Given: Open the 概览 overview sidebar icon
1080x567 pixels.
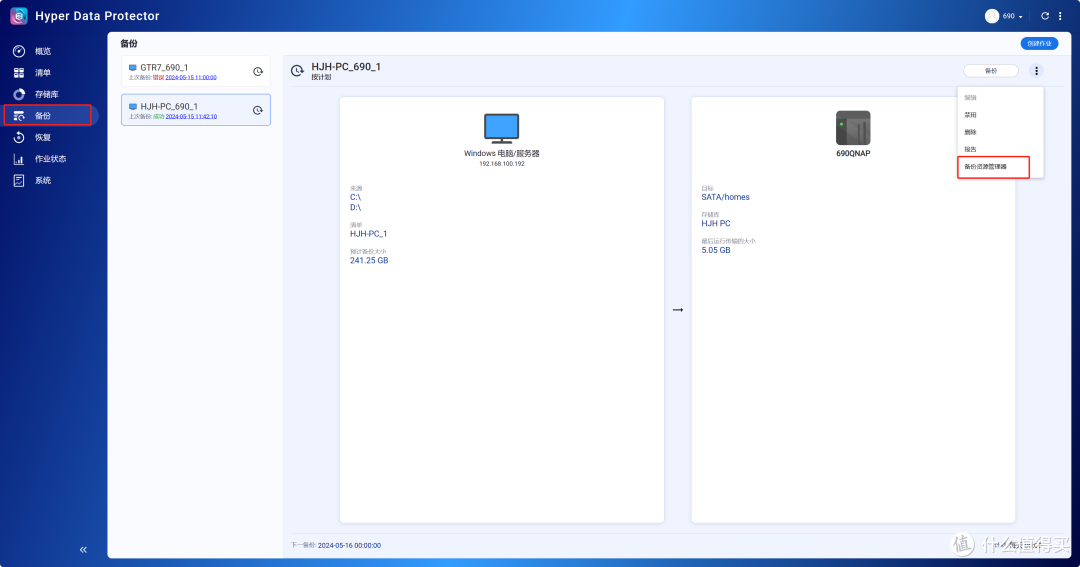Looking at the screenshot, I should pos(19,51).
